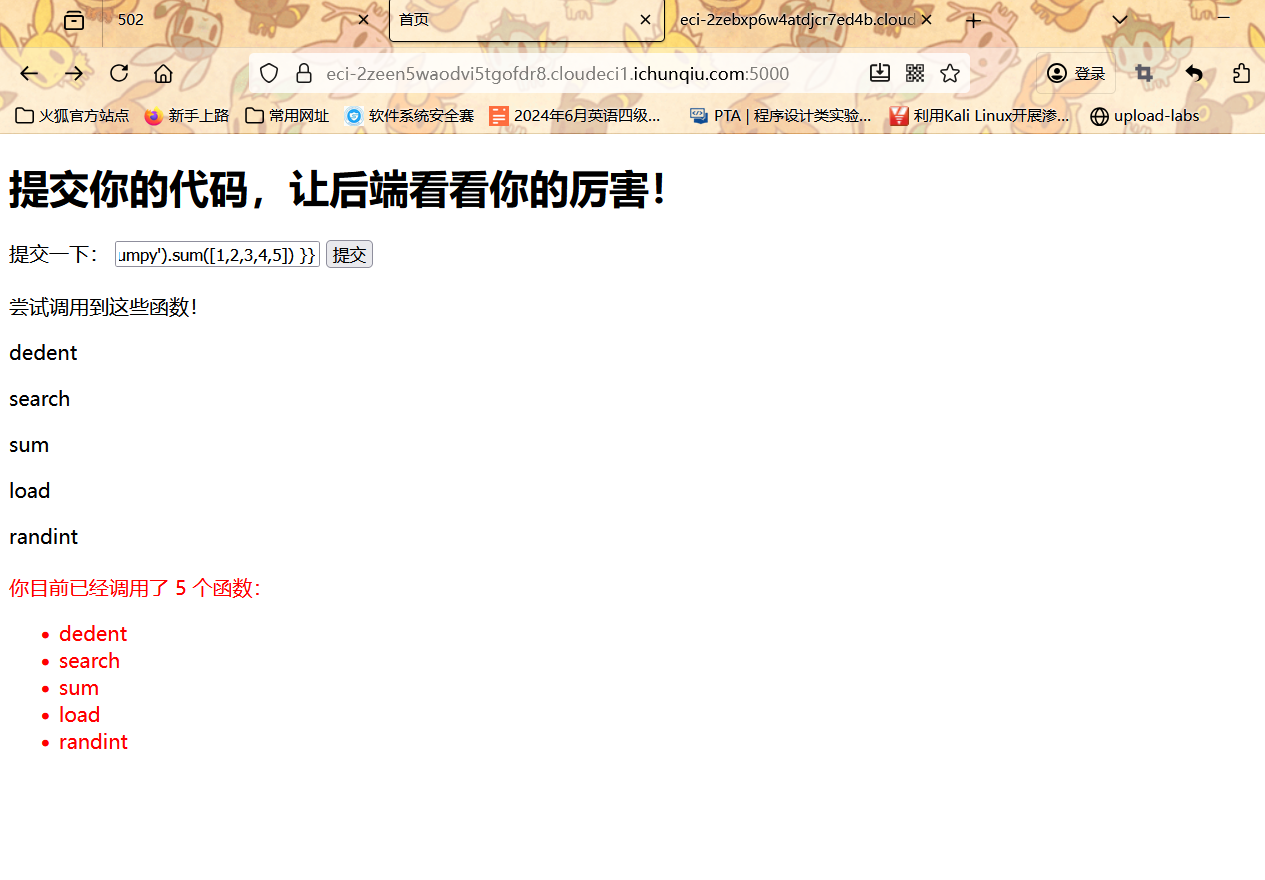Open the list all tabs dropdown
1265x880 pixels.
[1120, 20]
